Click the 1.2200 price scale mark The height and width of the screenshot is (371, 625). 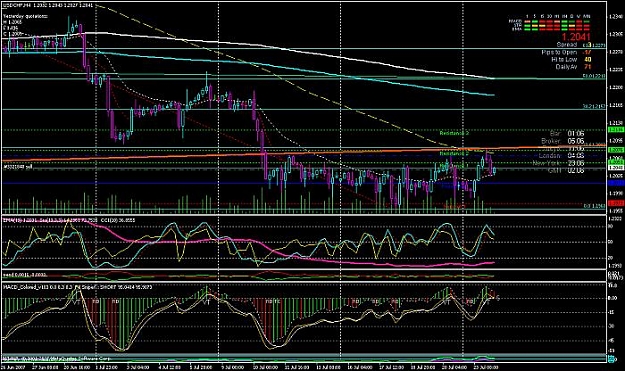616,87
